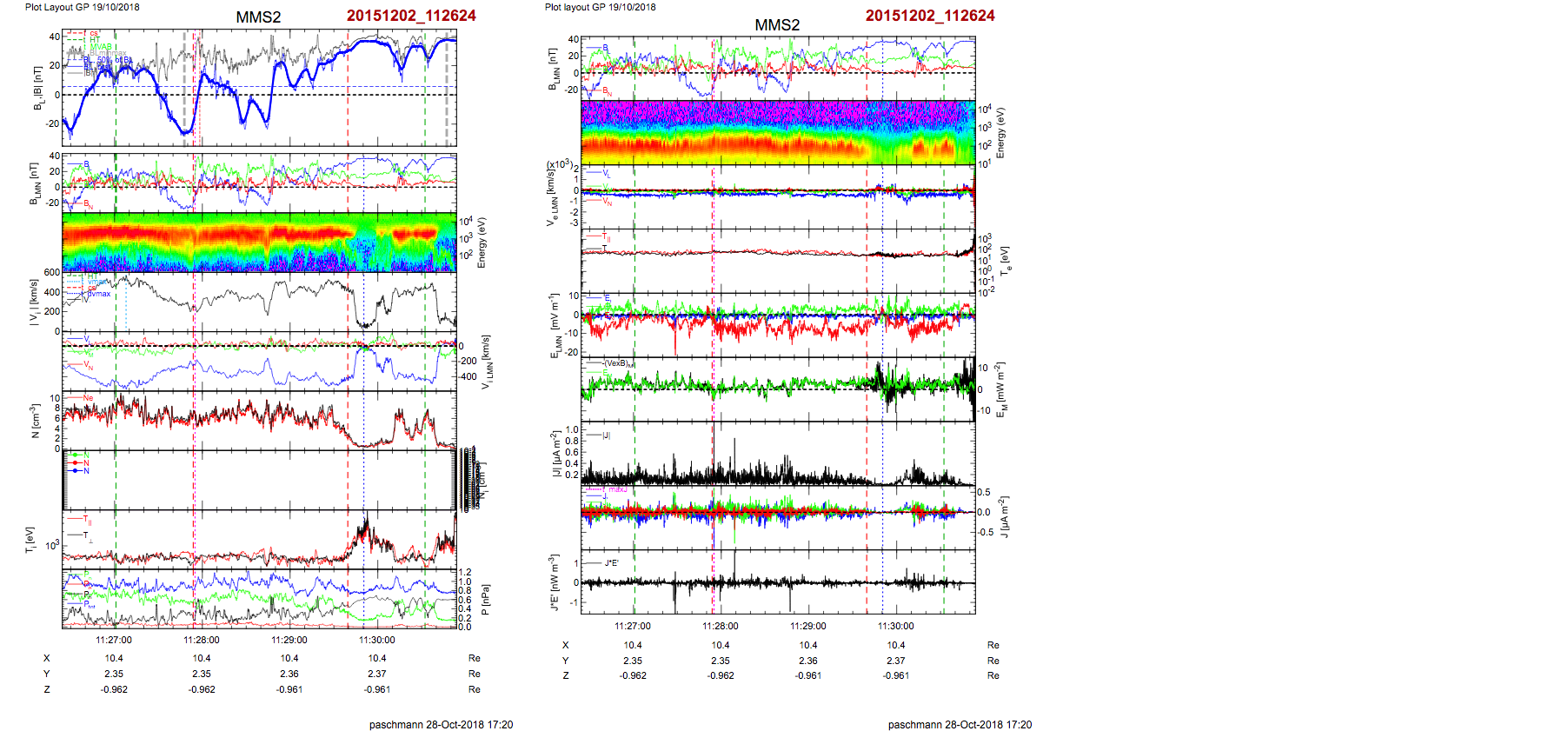Click 11:27:00 time label under right plot
The width and height of the screenshot is (1568, 731).
(633, 626)
